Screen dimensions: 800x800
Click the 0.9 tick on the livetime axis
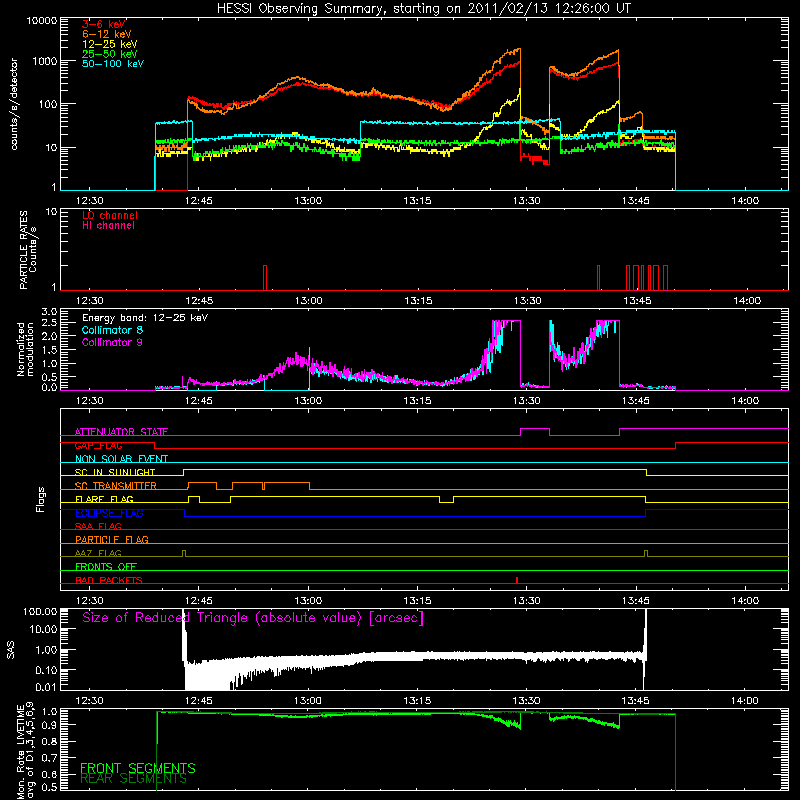[49, 724]
